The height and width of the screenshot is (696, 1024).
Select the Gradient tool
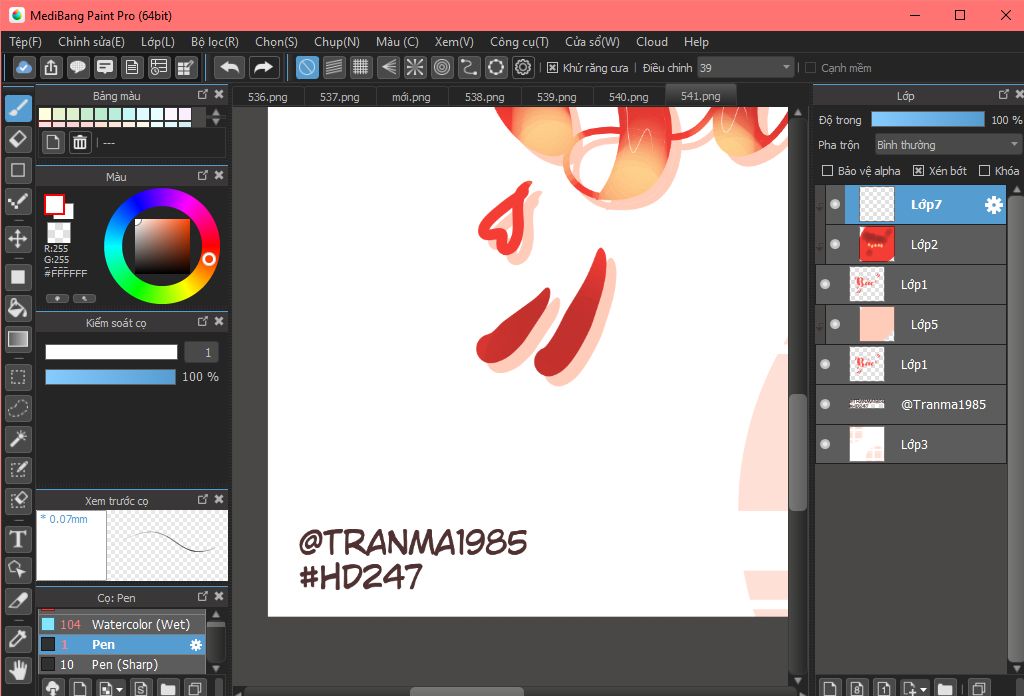[18, 339]
